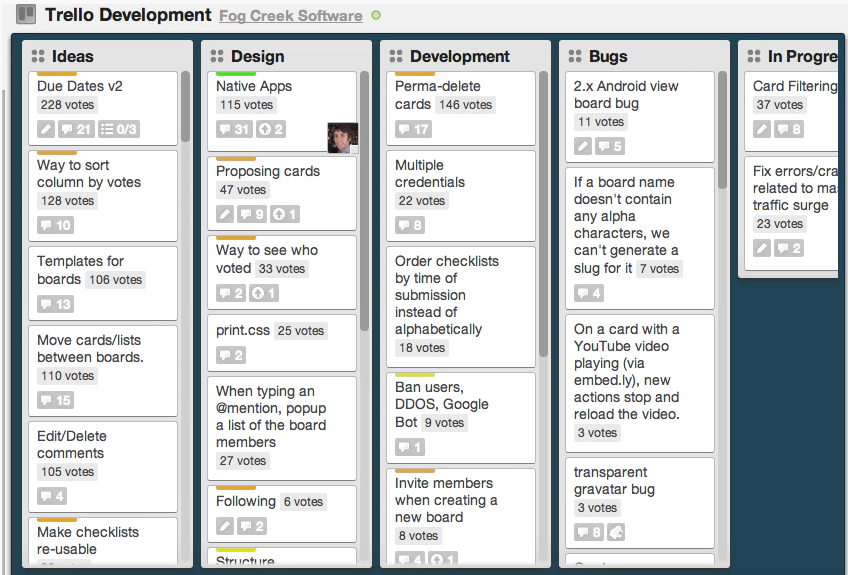Click the member avatar on Native Apps card
The height and width of the screenshot is (575, 848).
tap(342, 137)
